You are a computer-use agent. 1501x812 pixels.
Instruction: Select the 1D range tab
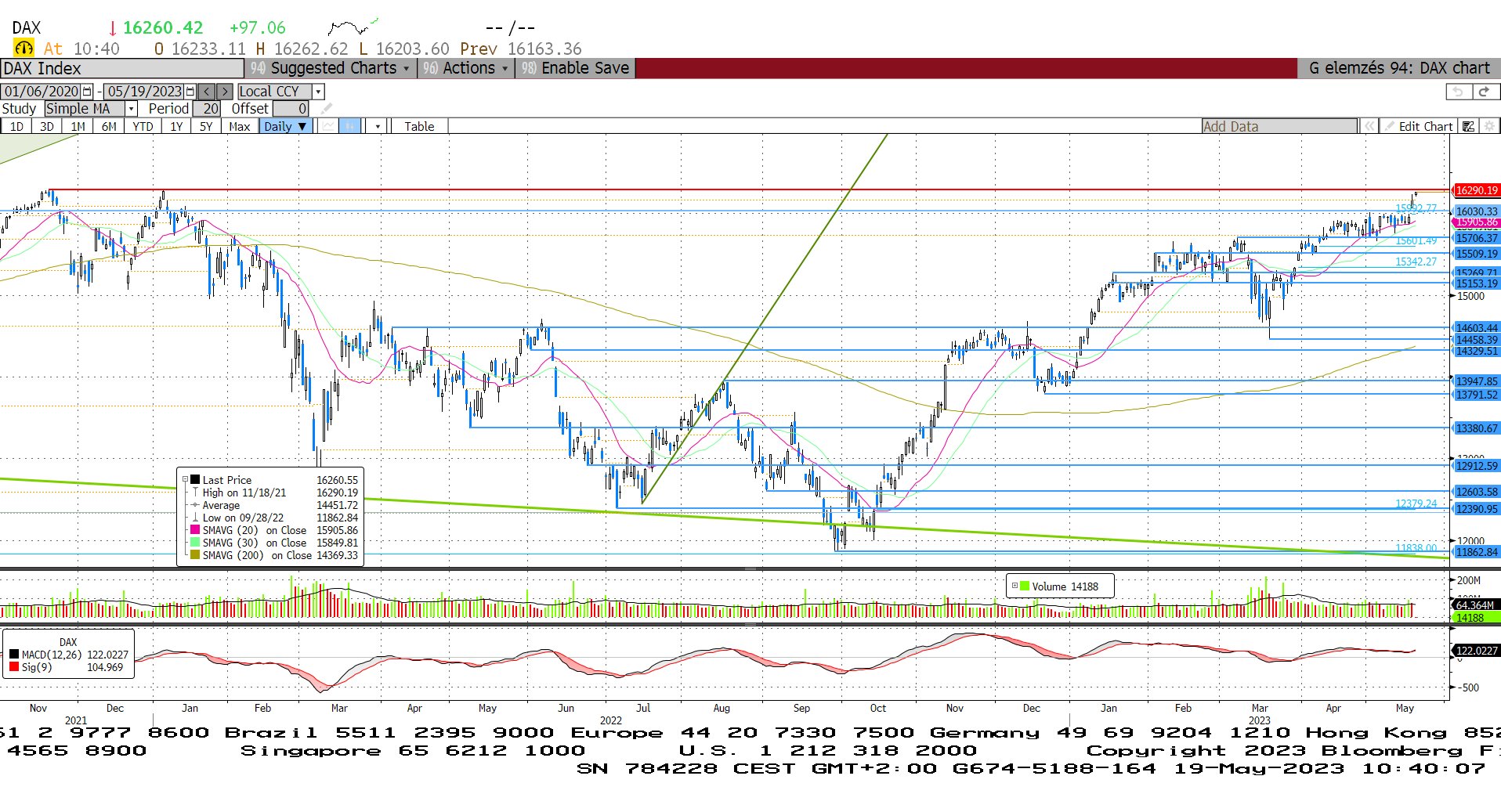coord(16,126)
